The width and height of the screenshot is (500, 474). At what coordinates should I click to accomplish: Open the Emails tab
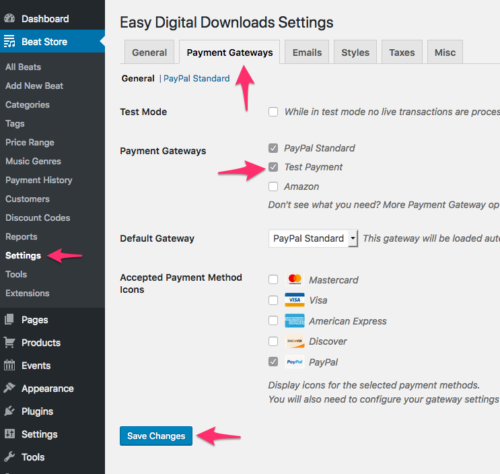pyautogui.click(x=307, y=52)
